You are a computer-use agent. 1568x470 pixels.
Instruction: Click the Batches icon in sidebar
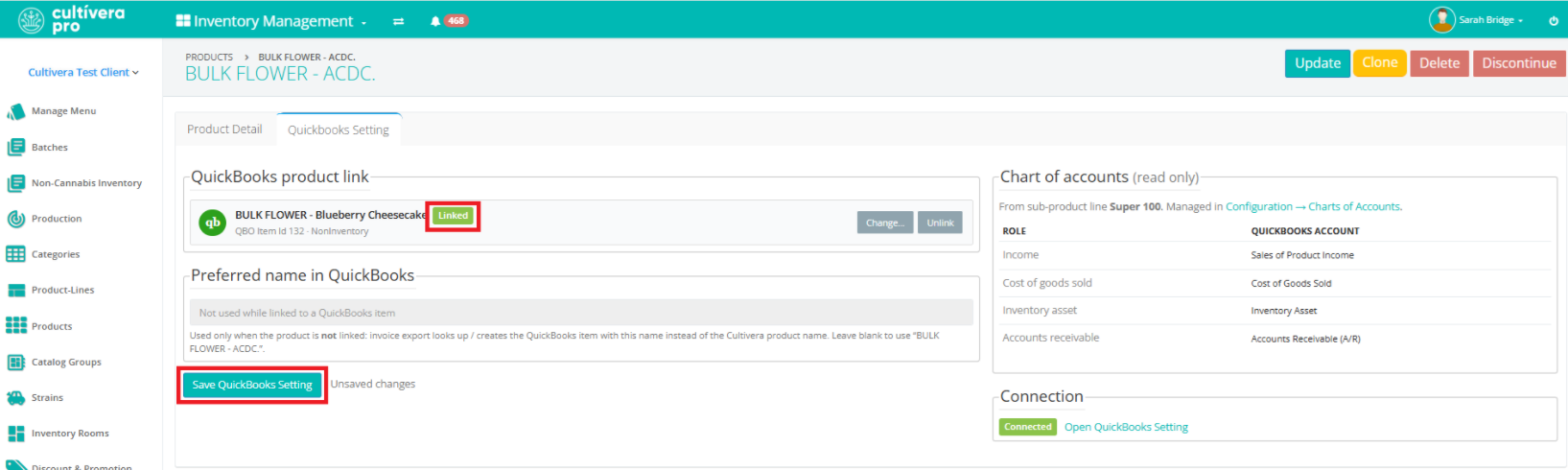(x=15, y=147)
